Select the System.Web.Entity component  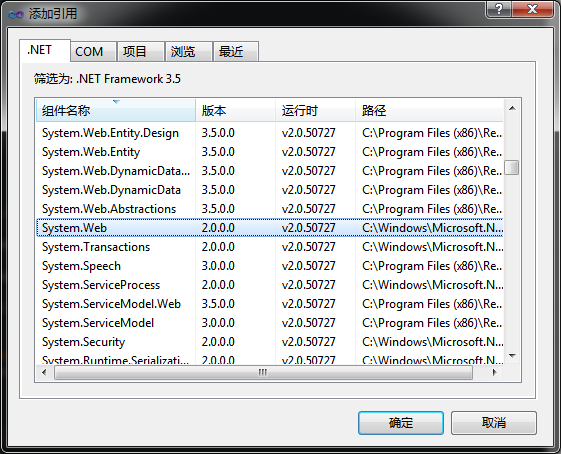tap(270, 152)
